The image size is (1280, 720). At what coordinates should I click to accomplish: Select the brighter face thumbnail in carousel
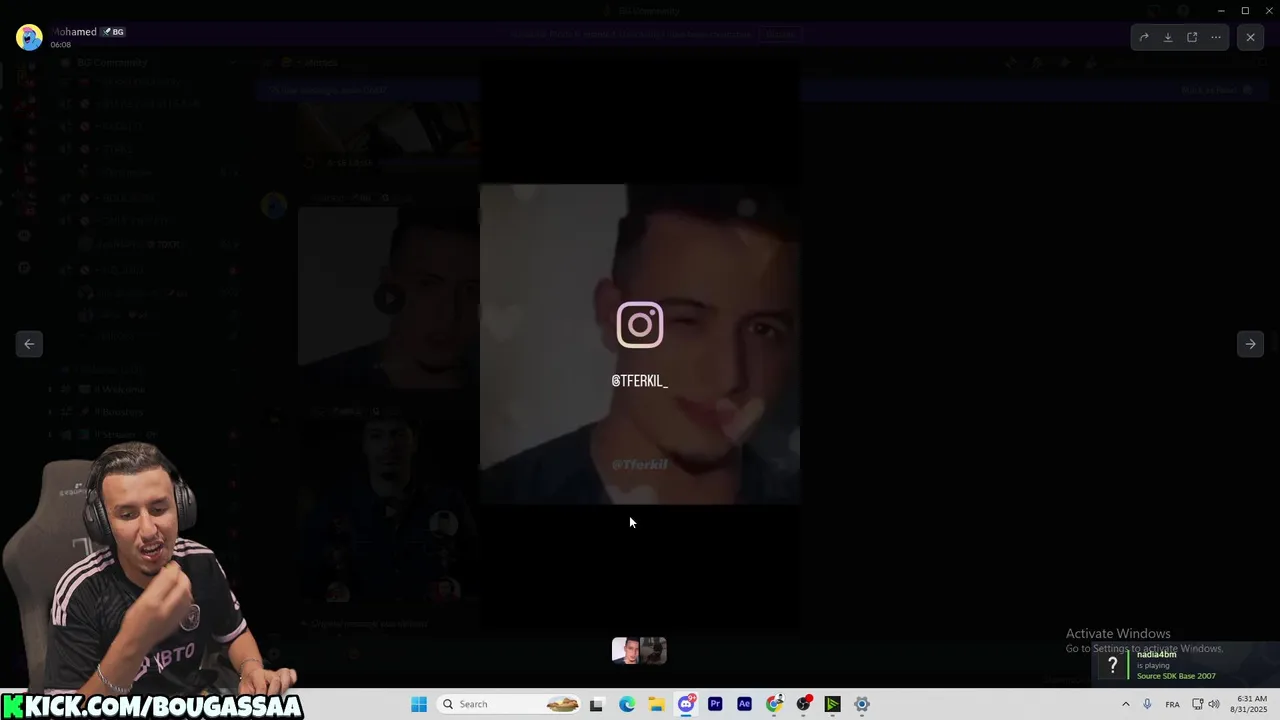(x=625, y=651)
